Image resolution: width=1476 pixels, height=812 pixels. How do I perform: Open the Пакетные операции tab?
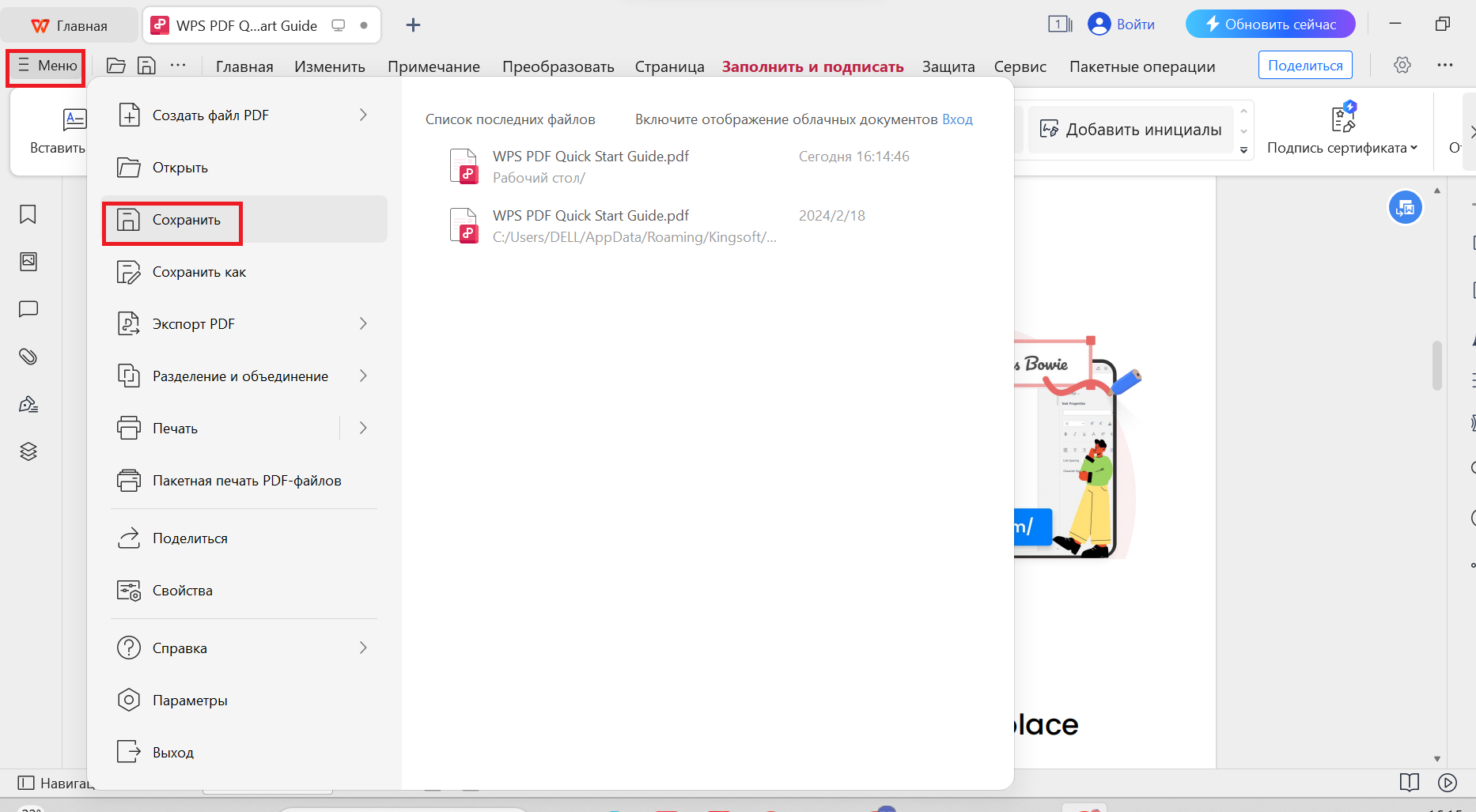pyautogui.click(x=1142, y=66)
